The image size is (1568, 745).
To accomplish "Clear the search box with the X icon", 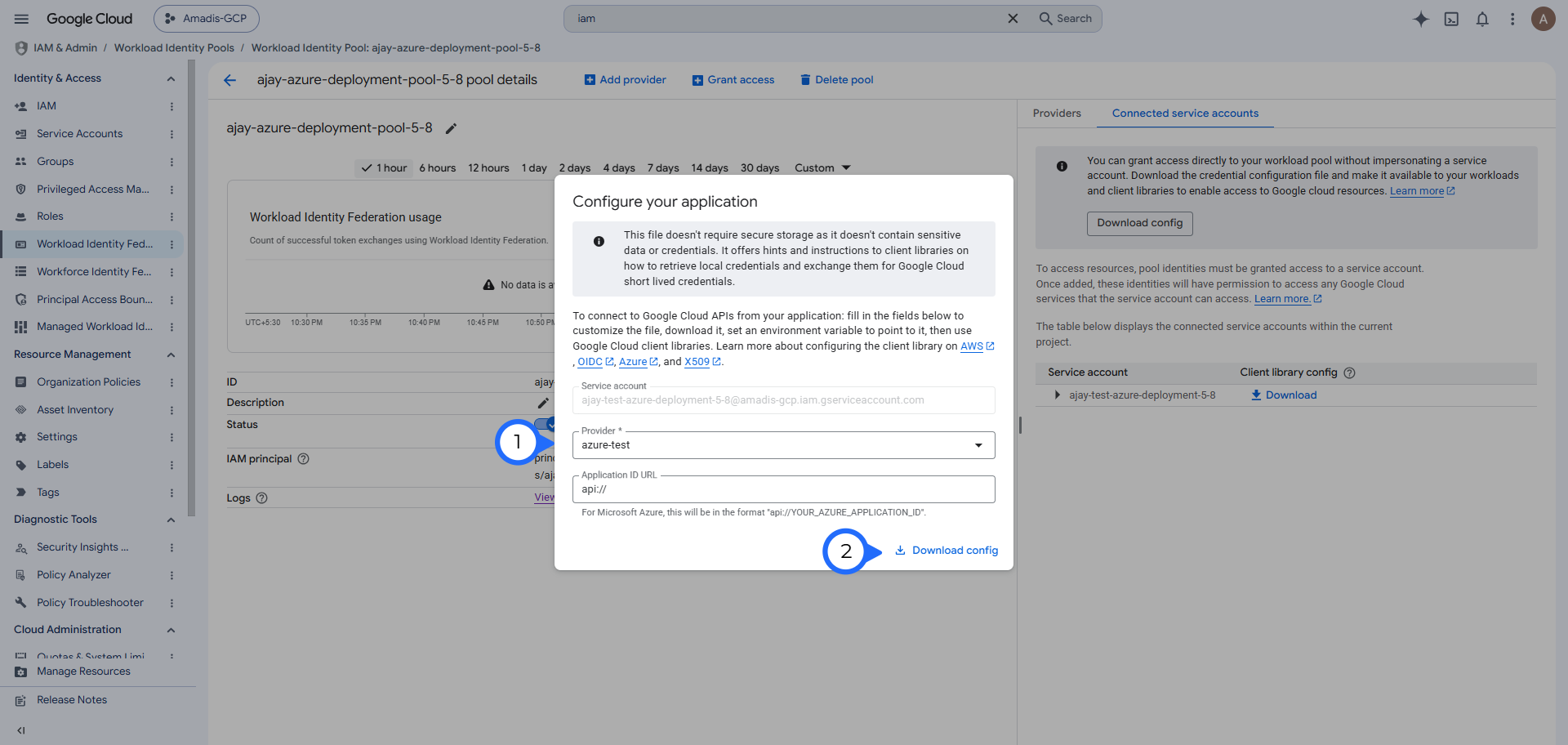I will tap(1013, 19).
